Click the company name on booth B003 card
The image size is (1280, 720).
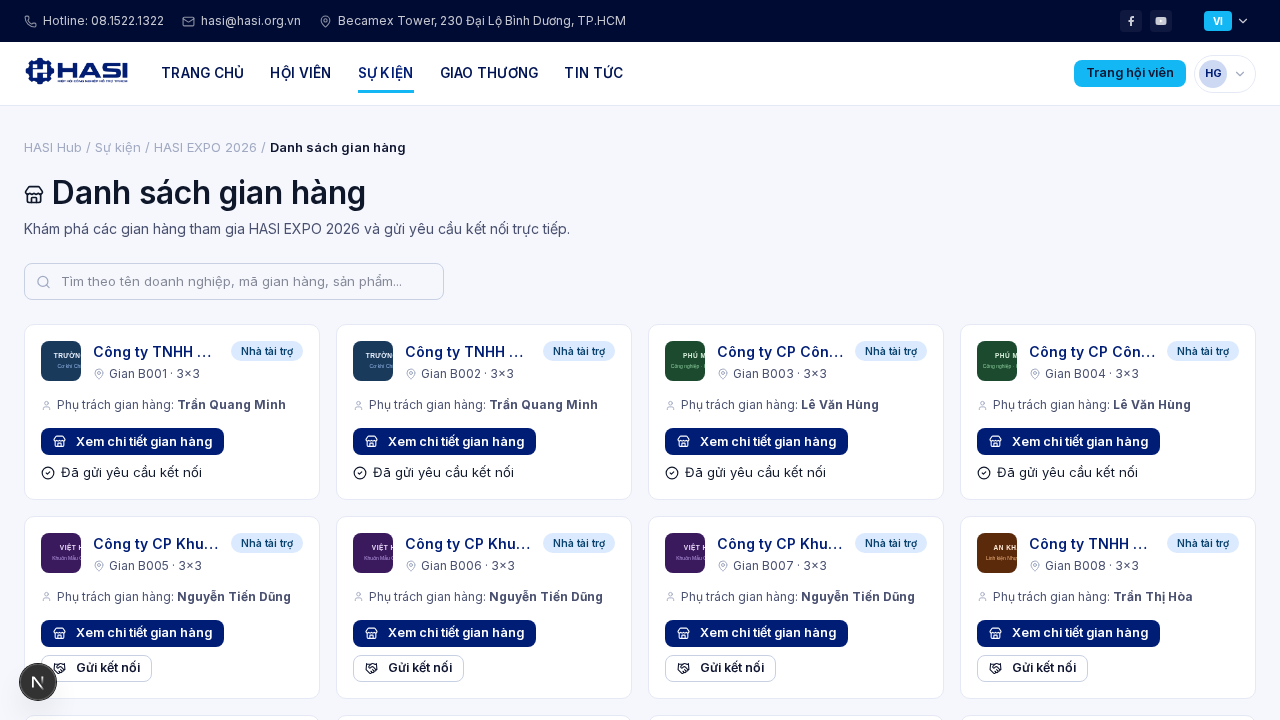pyautogui.click(x=780, y=352)
